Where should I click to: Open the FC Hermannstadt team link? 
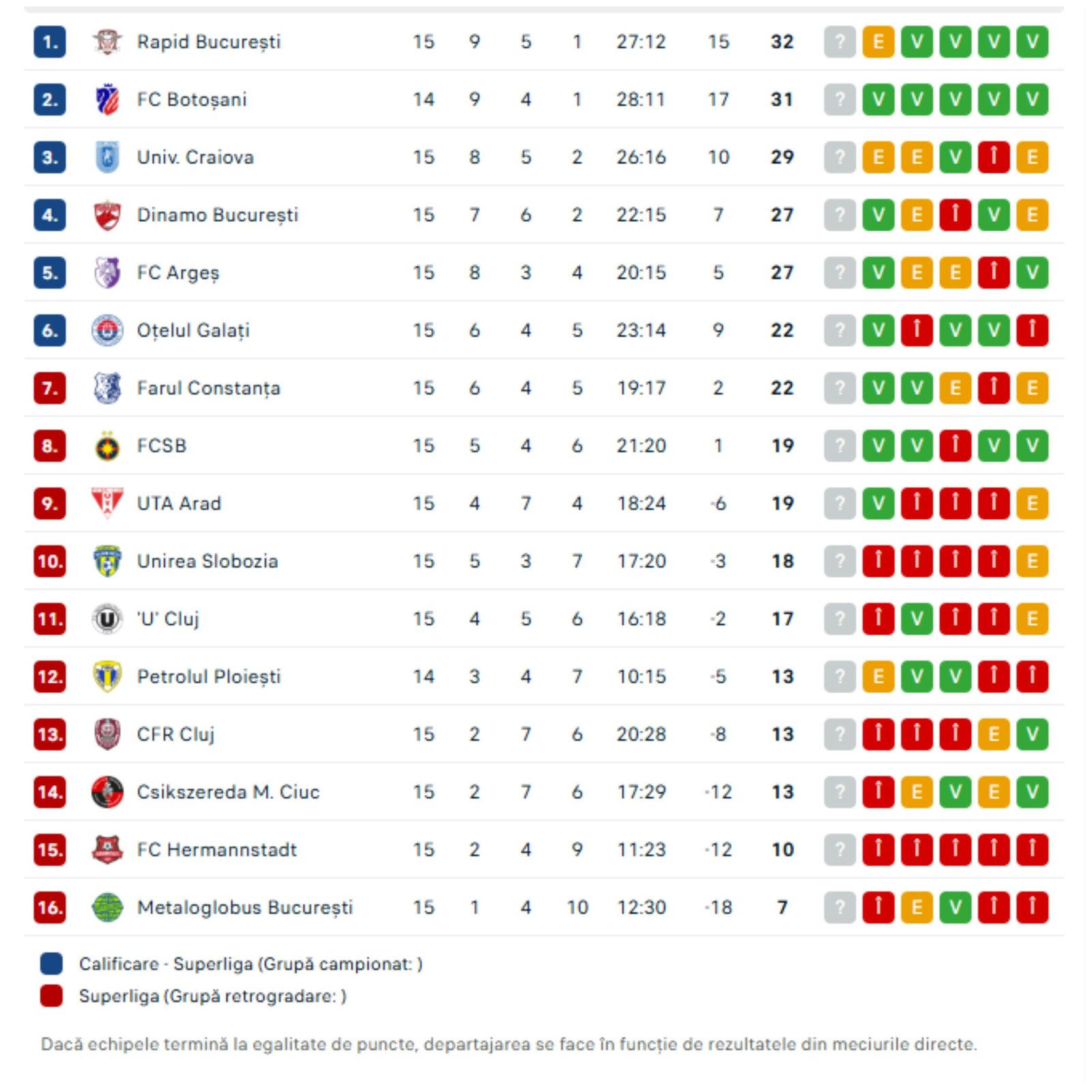216,850
